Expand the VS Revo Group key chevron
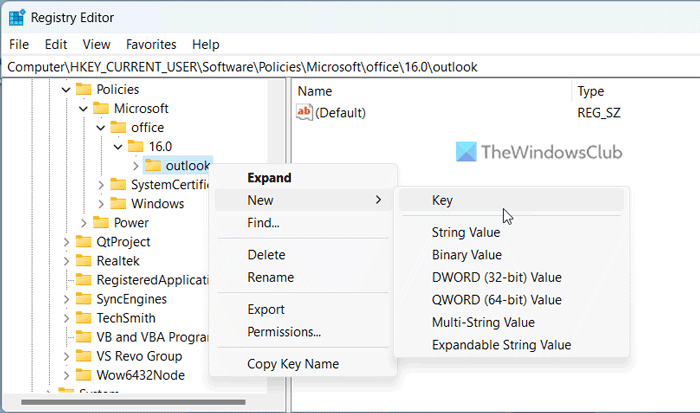 pyautogui.click(x=66, y=356)
